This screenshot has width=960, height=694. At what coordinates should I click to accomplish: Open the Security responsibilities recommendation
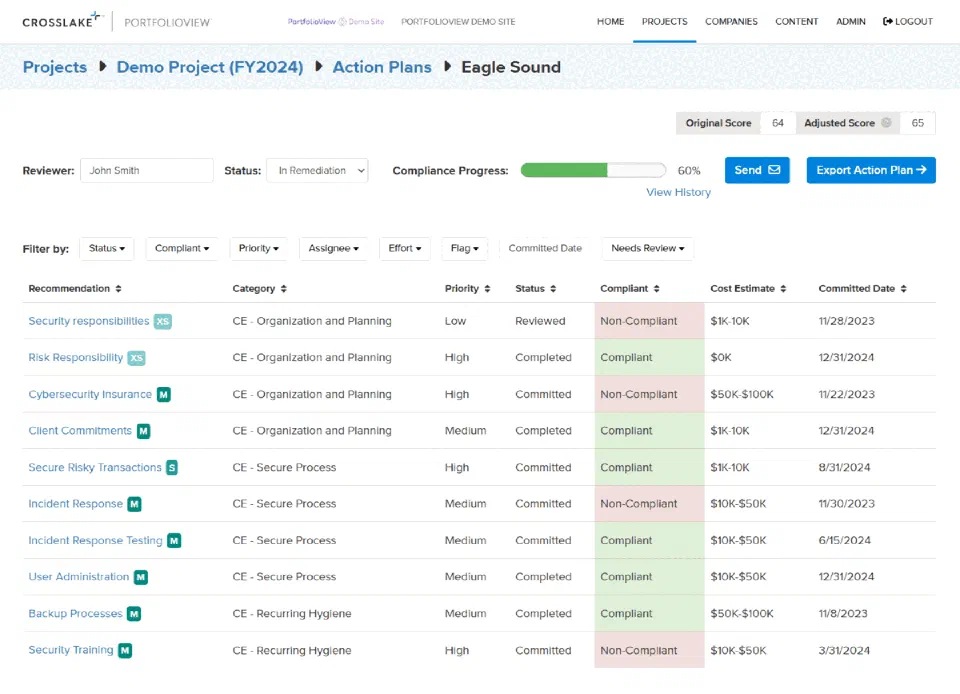[x=89, y=321]
